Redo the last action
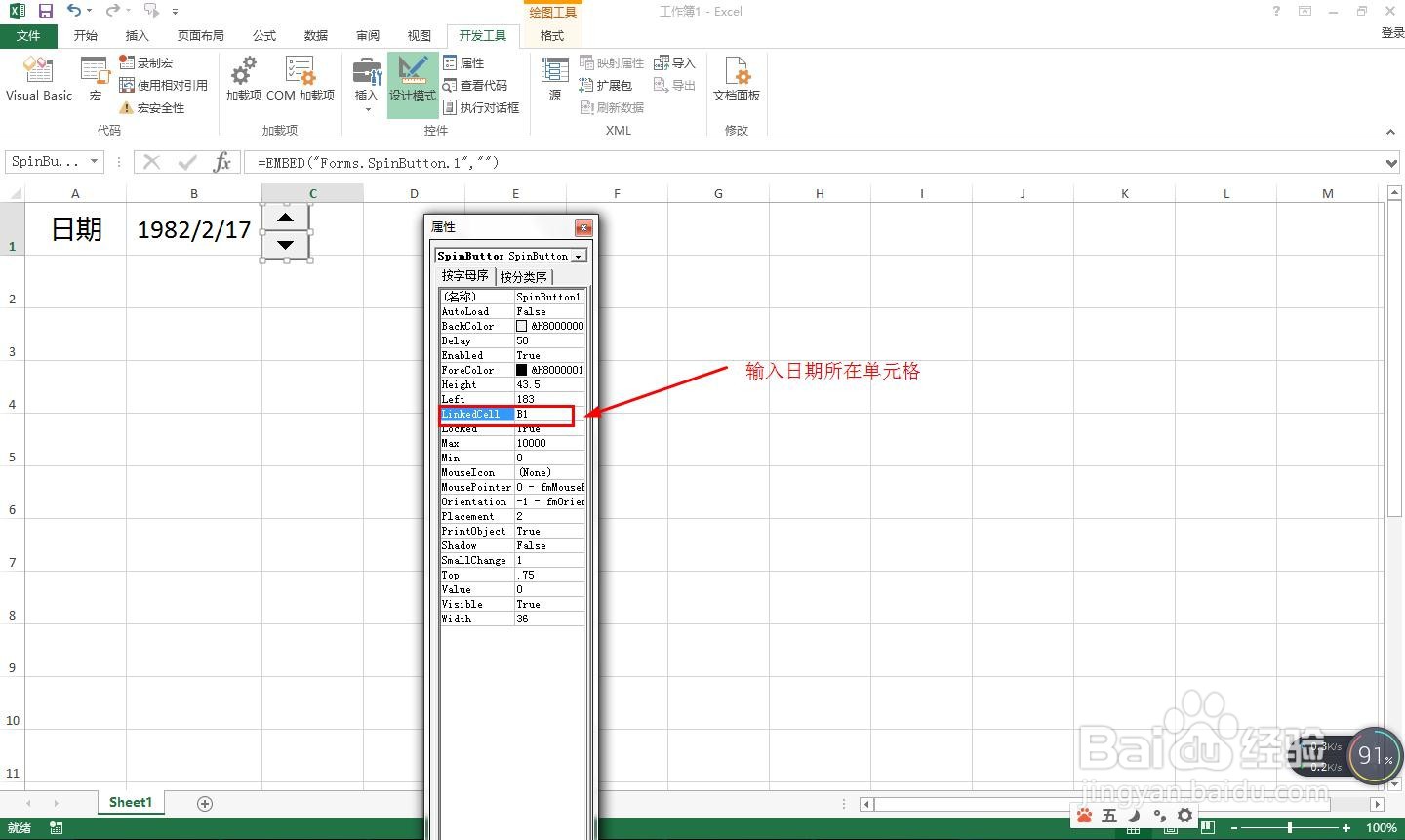 (x=113, y=11)
